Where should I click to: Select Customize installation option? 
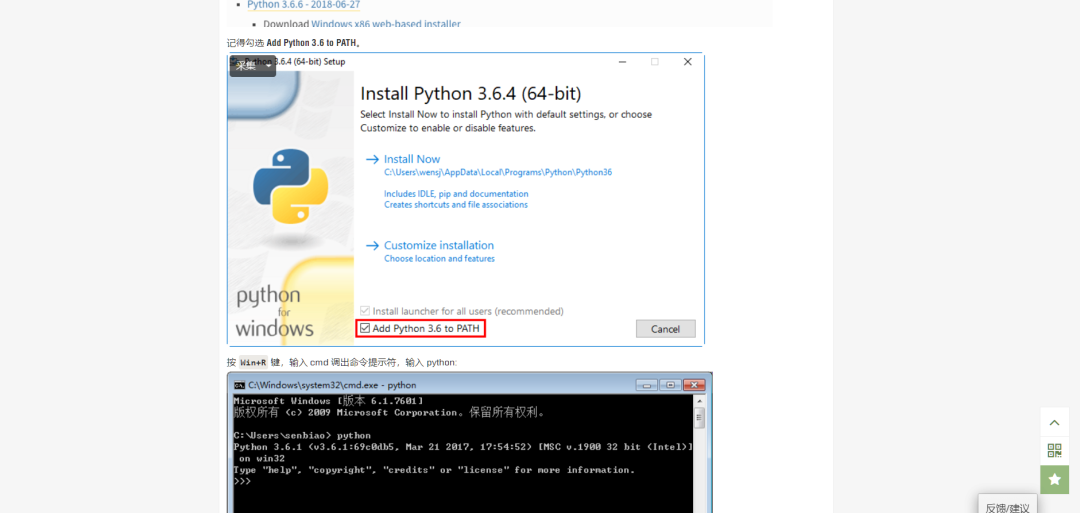coord(438,245)
